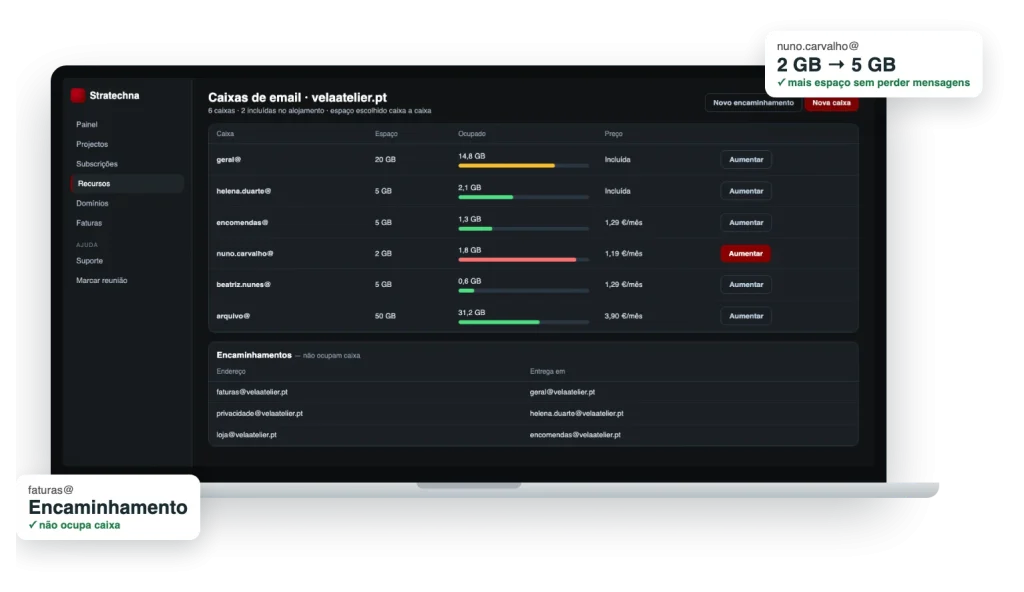Open Painel in the sidebar

87,124
